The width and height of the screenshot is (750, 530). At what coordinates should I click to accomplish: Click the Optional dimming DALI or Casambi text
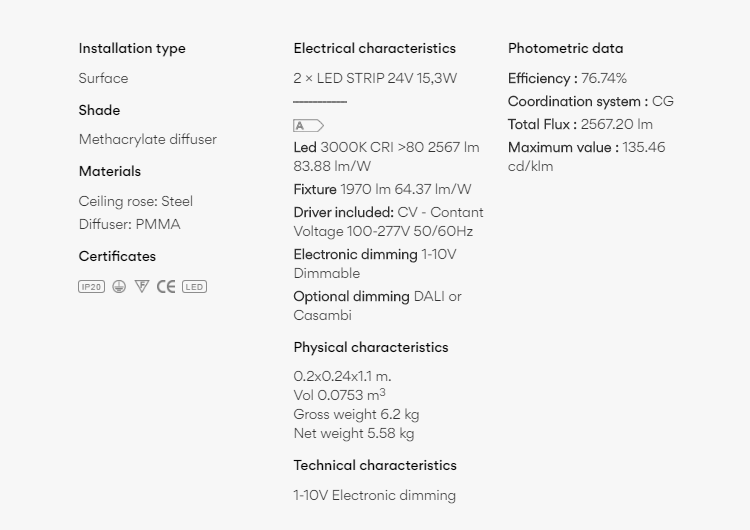(x=377, y=306)
